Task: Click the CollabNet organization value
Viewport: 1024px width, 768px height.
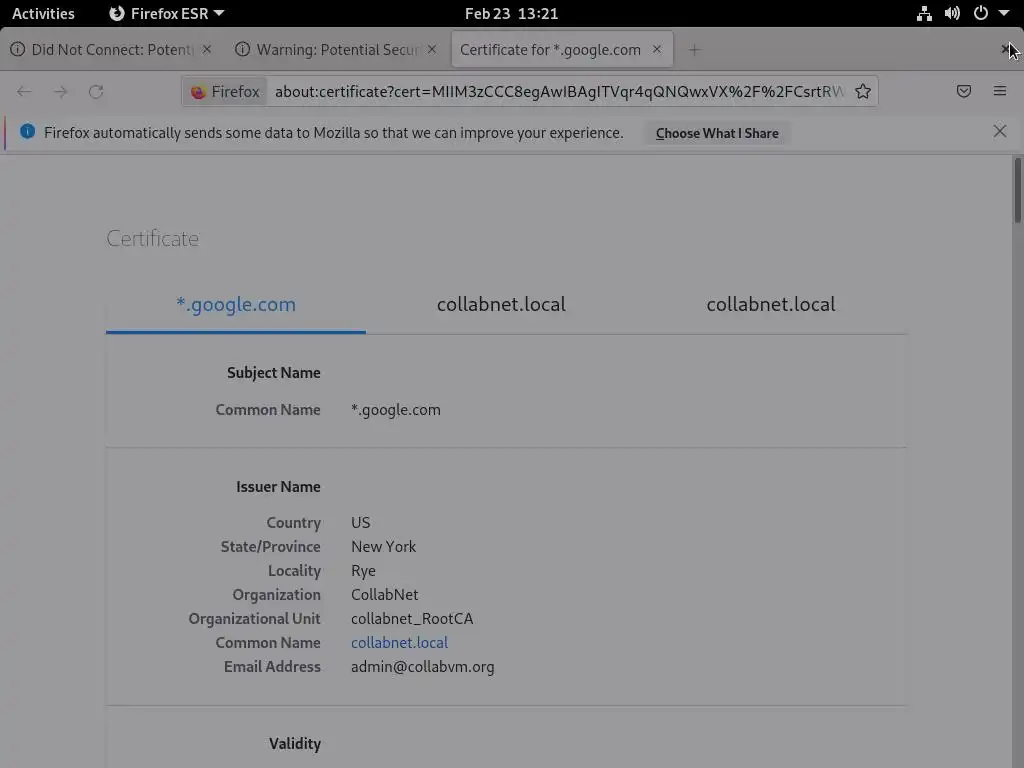Action: (385, 595)
